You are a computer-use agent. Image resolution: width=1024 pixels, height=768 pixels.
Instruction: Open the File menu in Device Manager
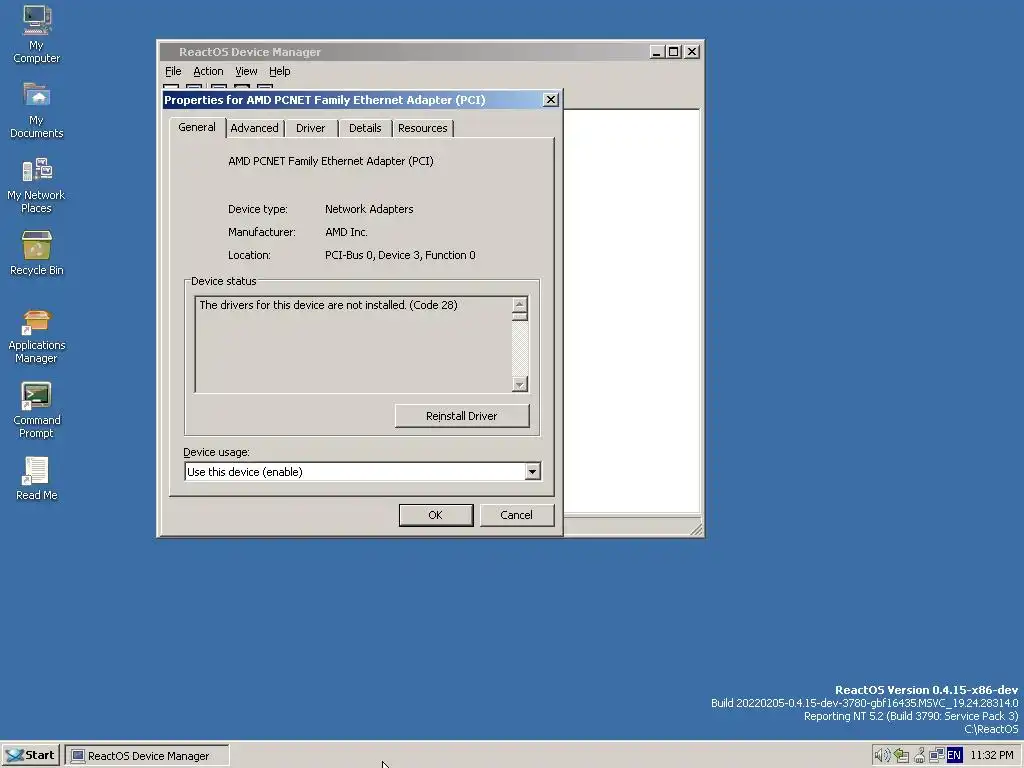pyautogui.click(x=173, y=71)
